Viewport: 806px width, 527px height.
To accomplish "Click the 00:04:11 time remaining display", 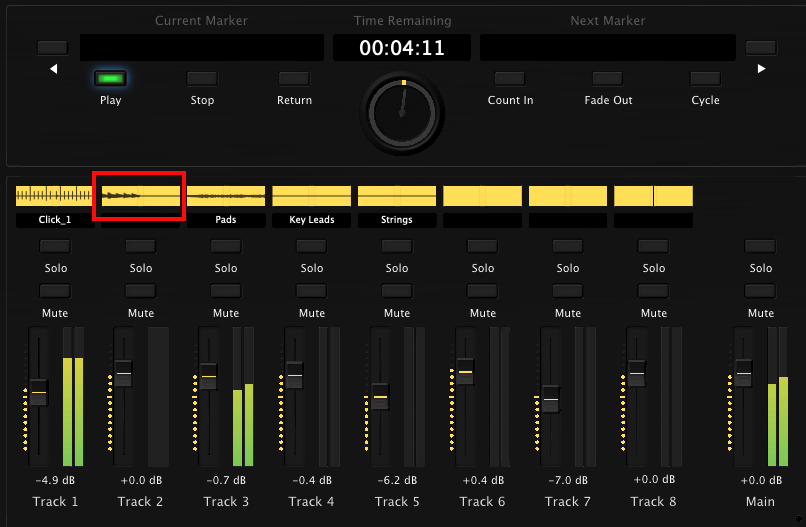I will 402,48.
